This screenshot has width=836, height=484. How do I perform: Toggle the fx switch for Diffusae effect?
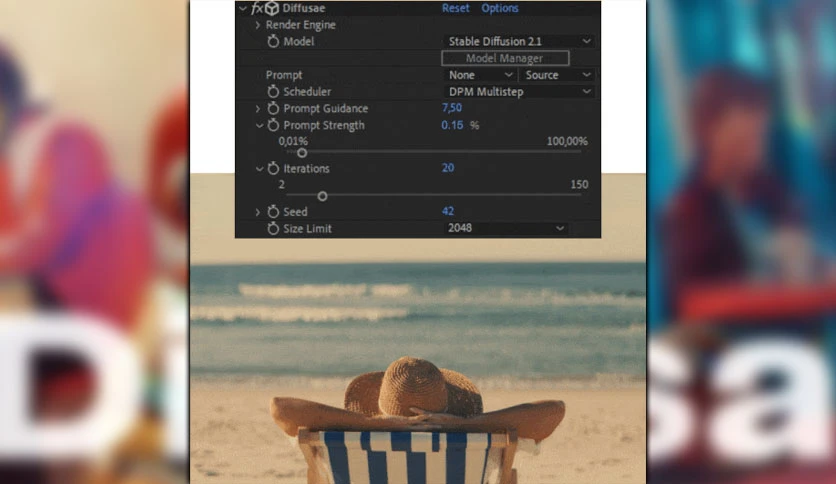pos(258,8)
